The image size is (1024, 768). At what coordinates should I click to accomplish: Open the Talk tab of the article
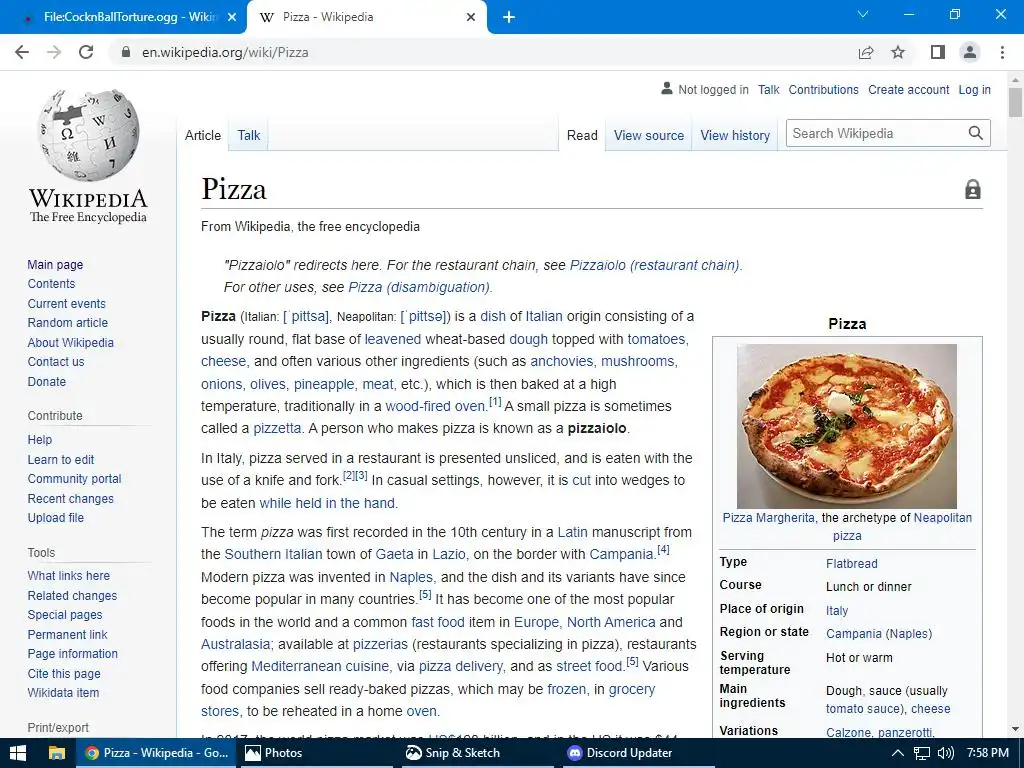tap(248, 135)
